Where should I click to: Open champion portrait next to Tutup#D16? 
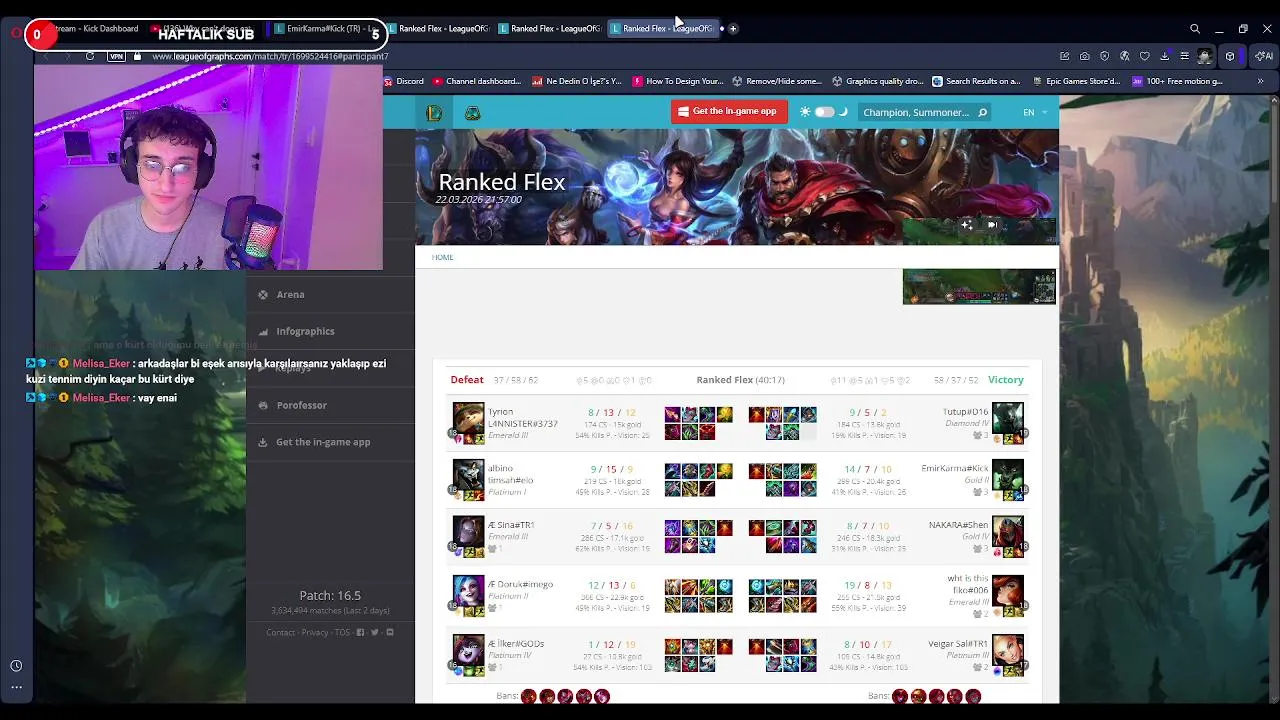[1007, 420]
